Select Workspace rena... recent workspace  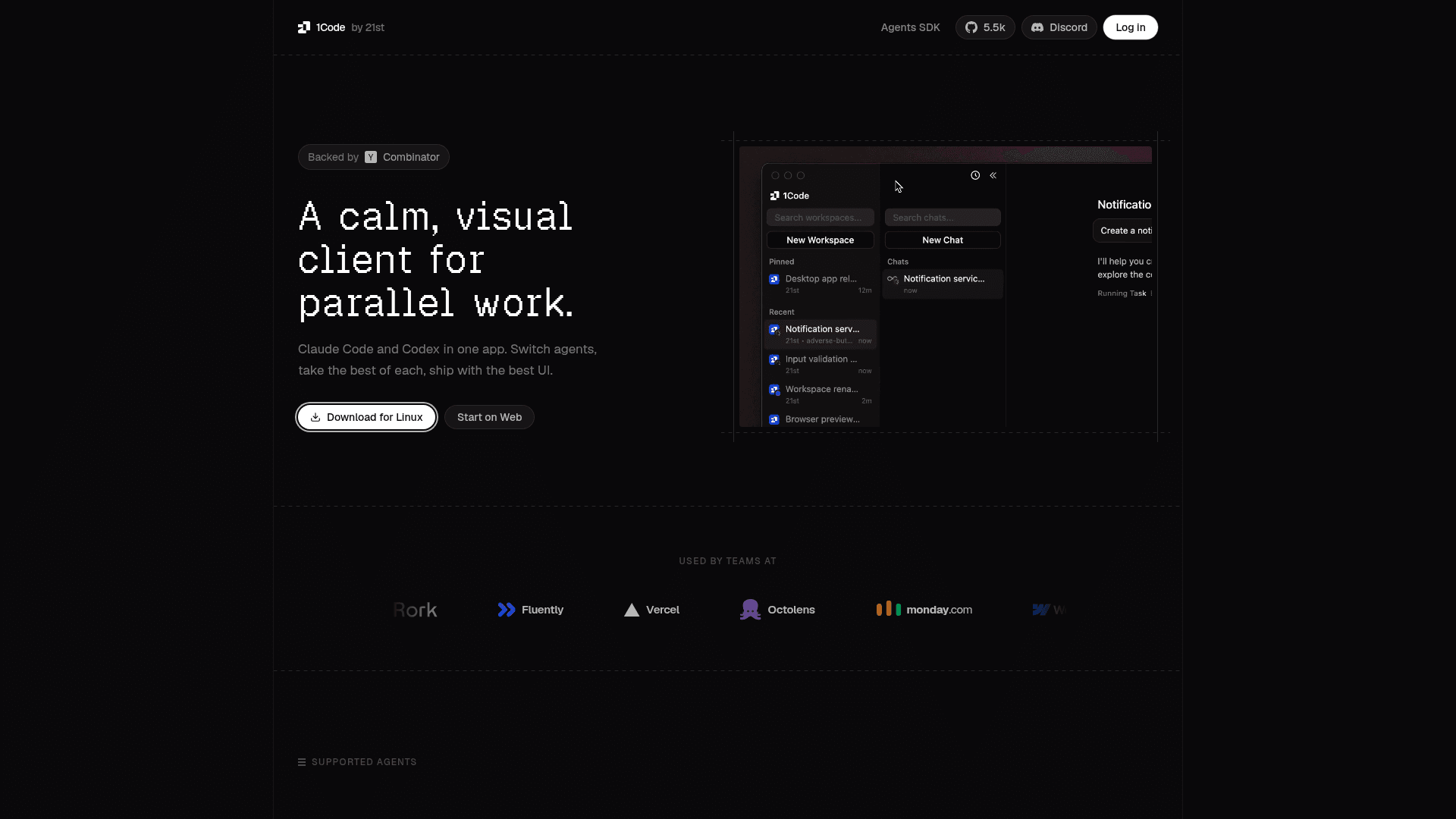[821, 394]
